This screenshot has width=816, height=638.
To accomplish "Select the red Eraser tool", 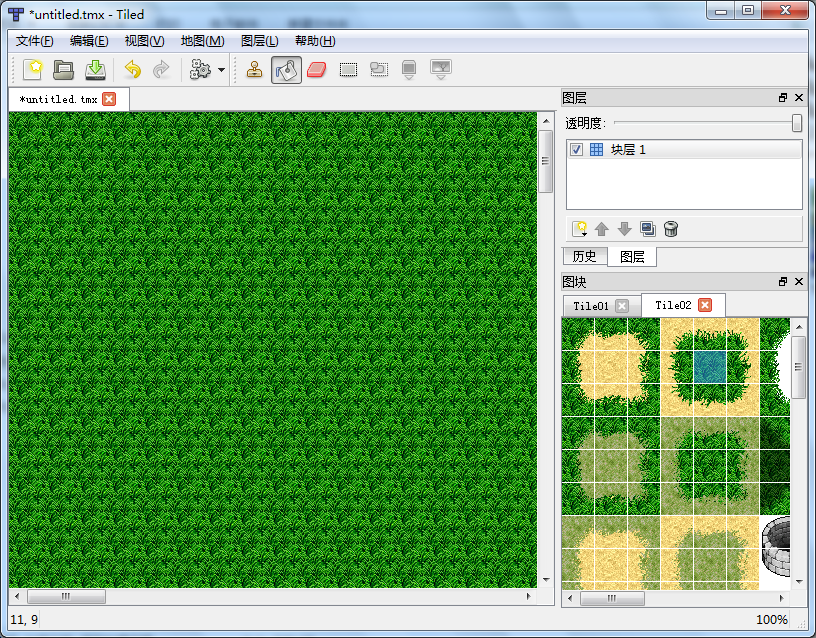I will click(316, 69).
